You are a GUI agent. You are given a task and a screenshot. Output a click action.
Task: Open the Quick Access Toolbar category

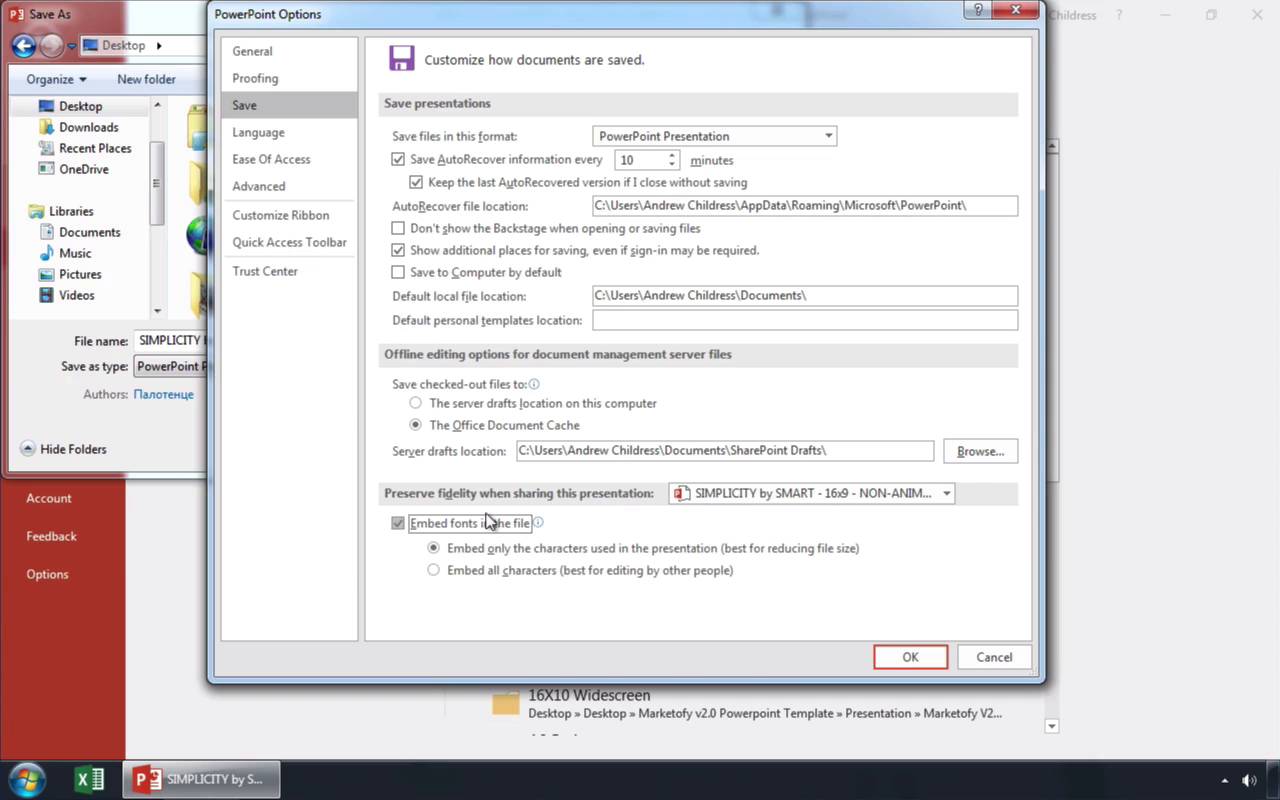coord(289,242)
